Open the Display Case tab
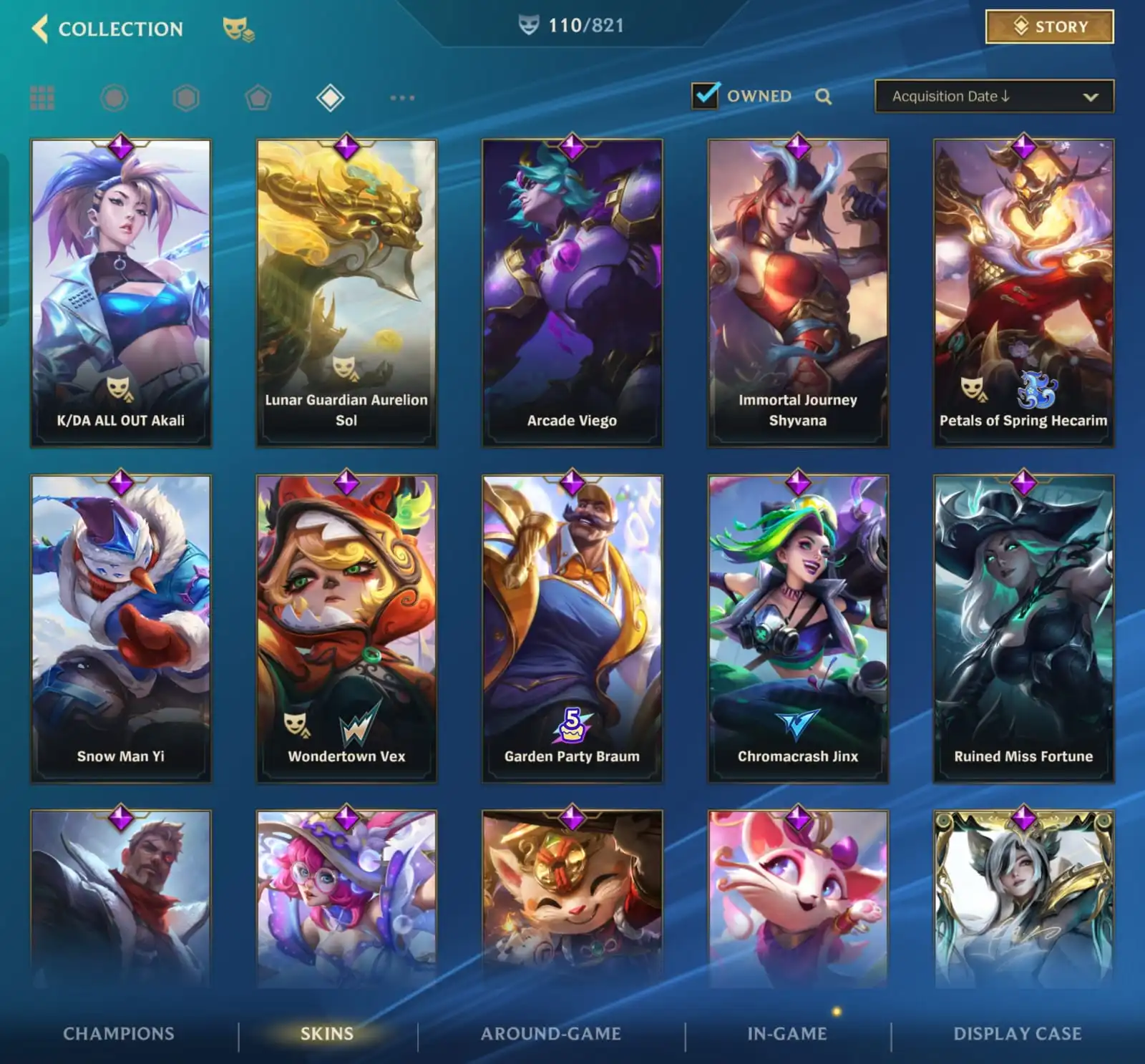 coord(1018,1033)
